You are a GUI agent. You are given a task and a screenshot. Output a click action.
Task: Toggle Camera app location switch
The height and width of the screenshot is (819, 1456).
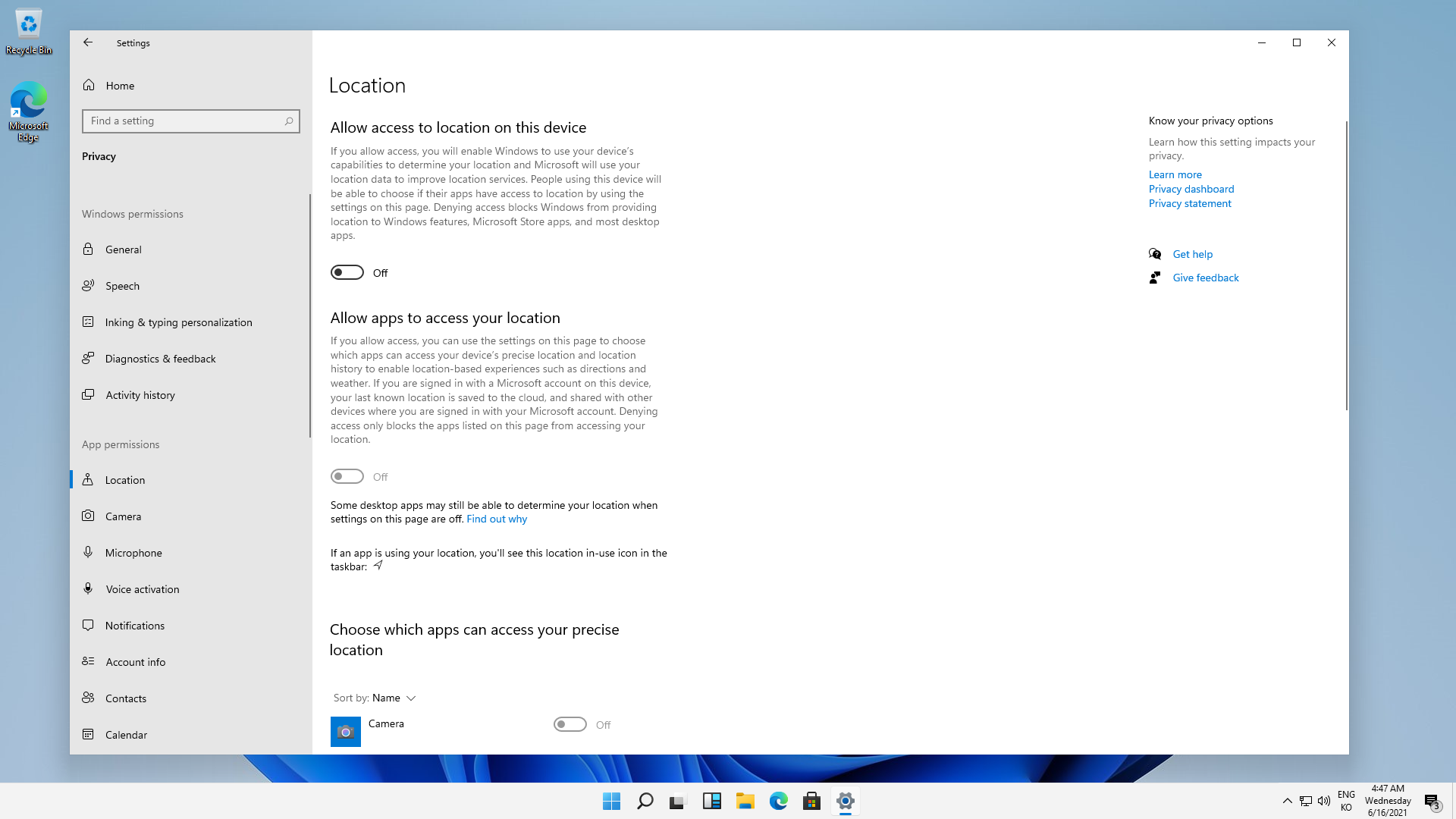570,725
